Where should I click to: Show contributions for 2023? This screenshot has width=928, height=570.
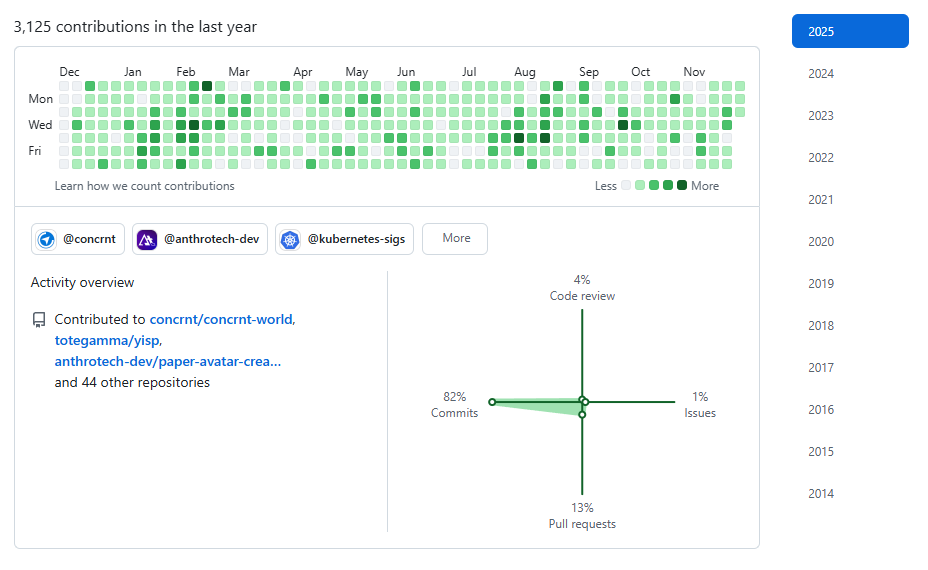tap(821, 116)
